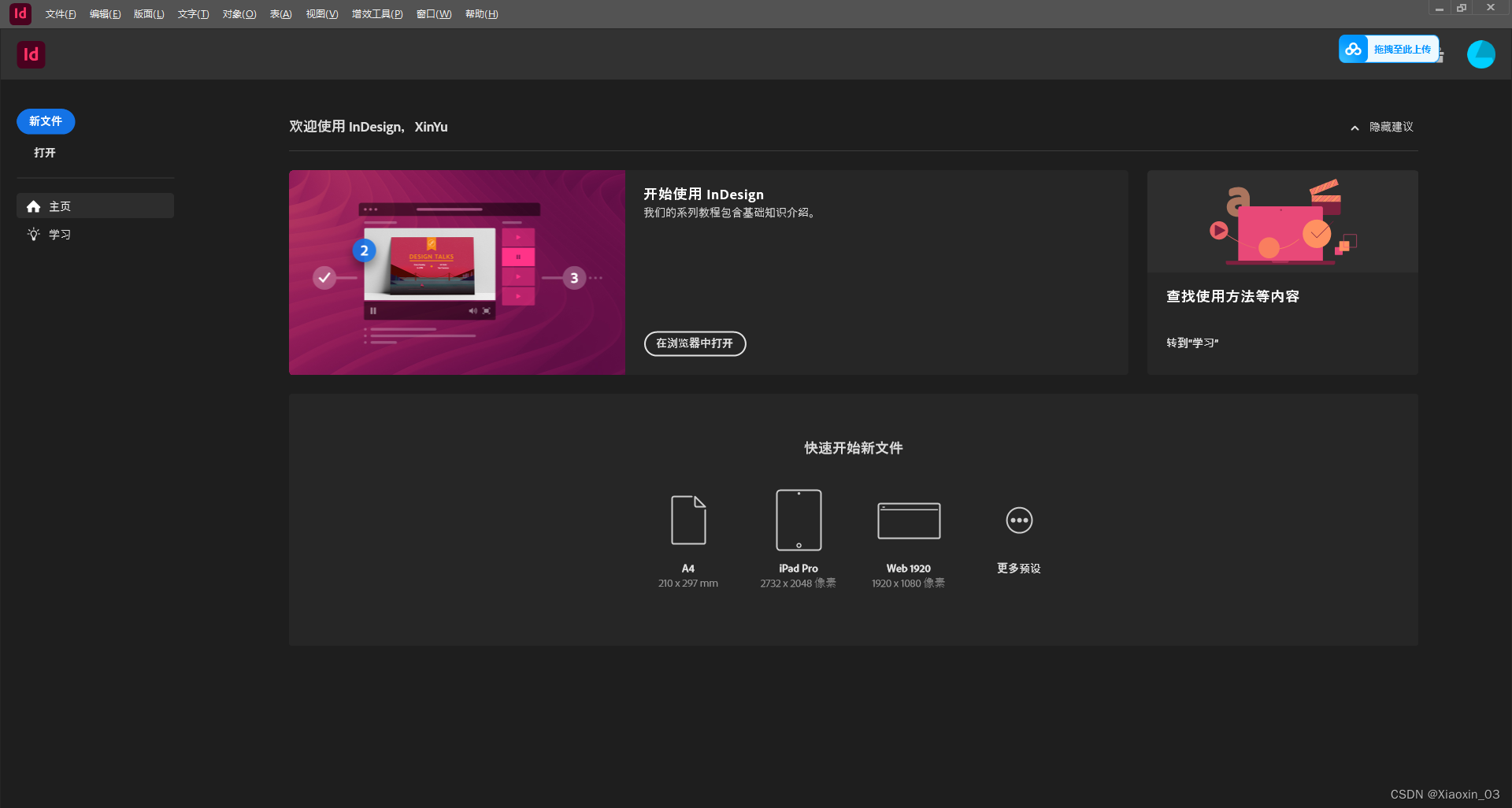This screenshot has width=1512, height=808.
Task: Click 在浏览器中打开 button
Action: pyautogui.click(x=695, y=343)
